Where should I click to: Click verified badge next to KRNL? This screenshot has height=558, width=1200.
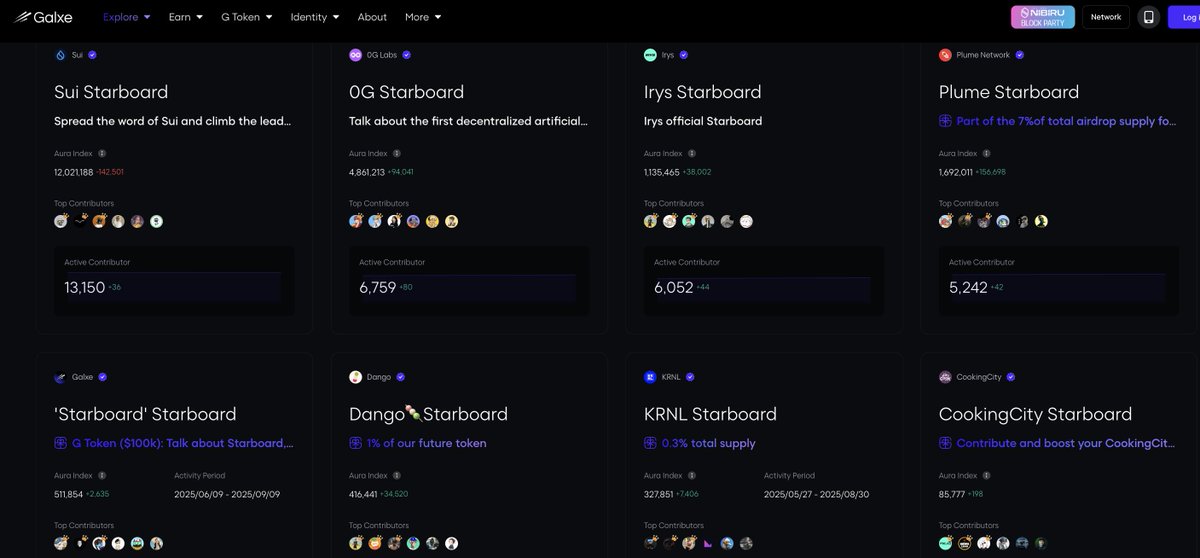[690, 377]
